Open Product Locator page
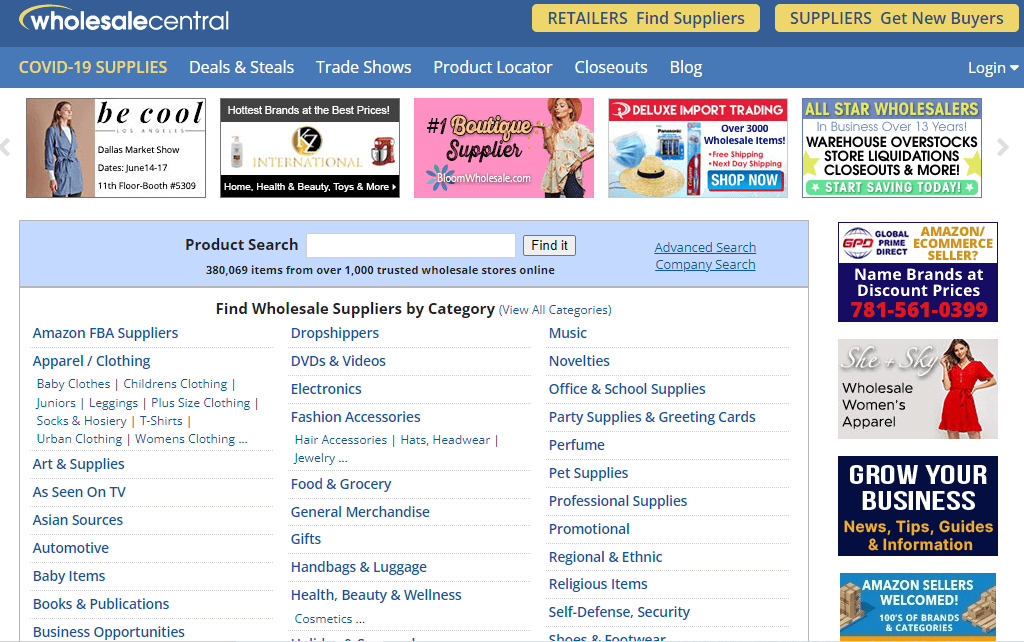 (x=493, y=67)
